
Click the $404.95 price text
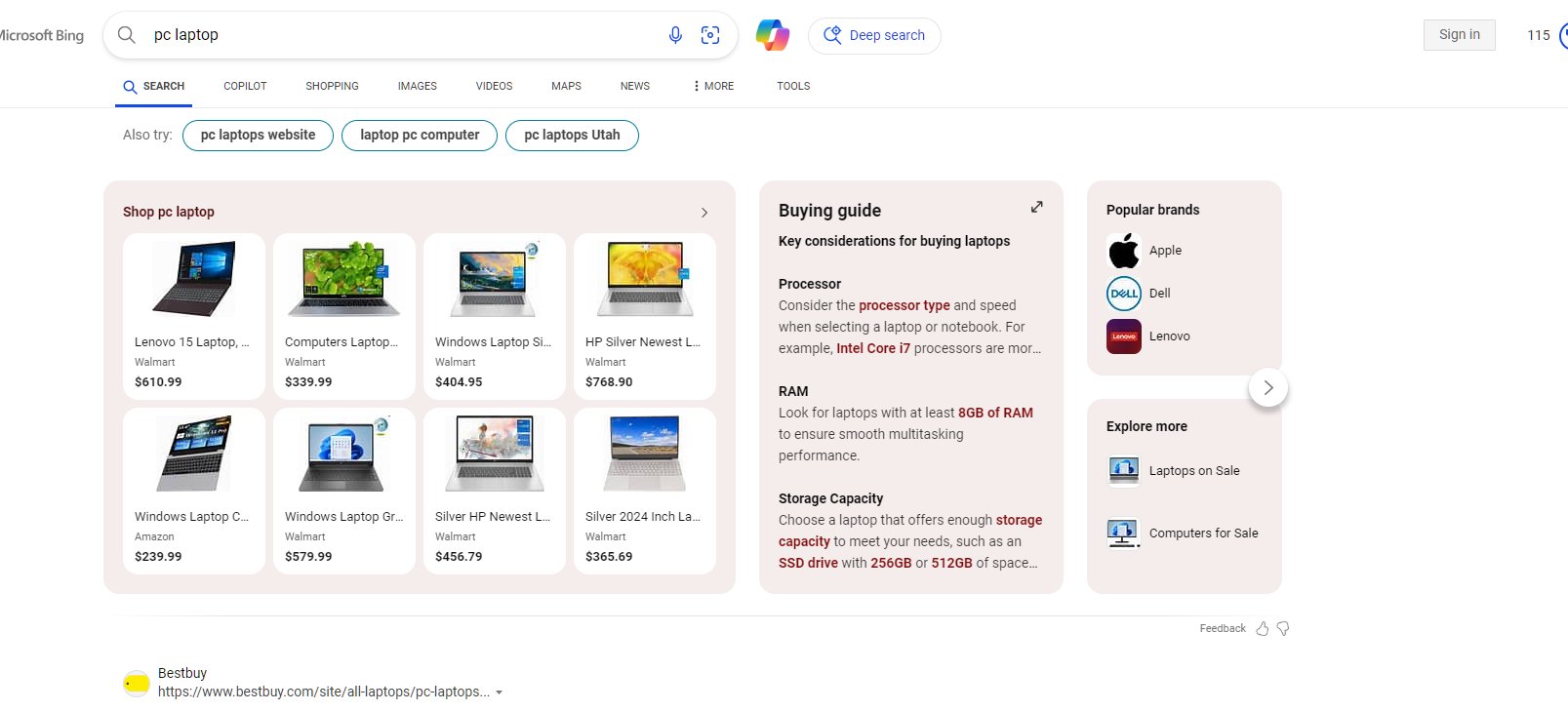[459, 382]
